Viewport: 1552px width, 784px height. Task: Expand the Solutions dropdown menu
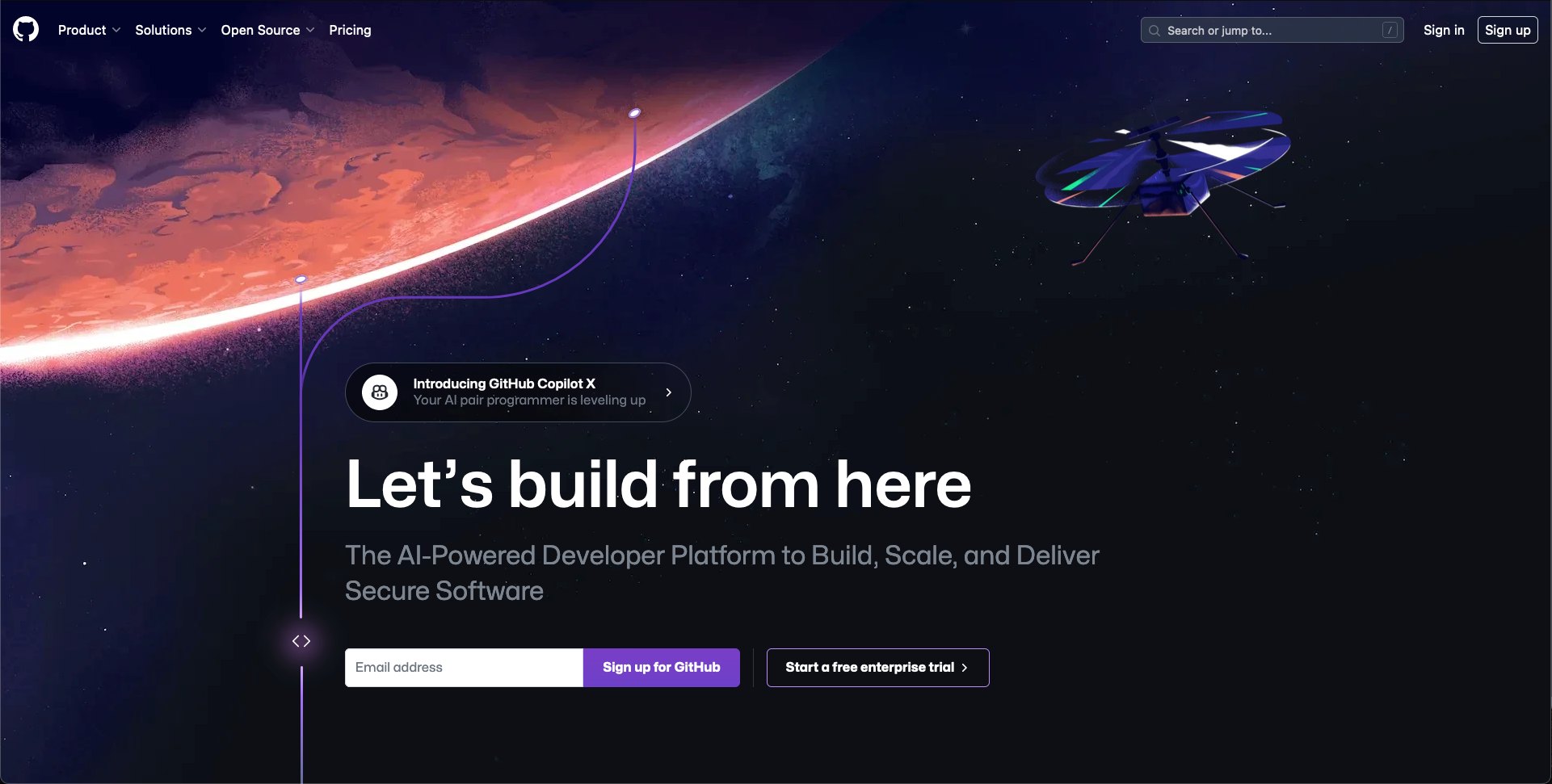[x=170, y=30]
